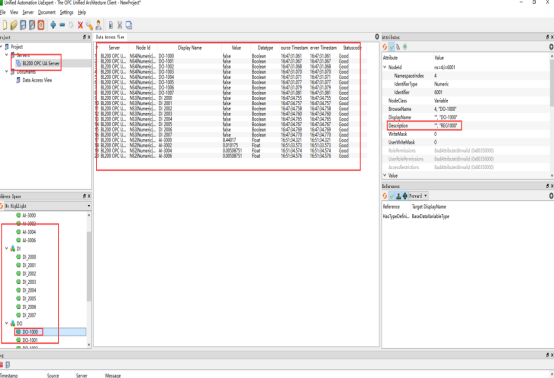Select the Data Access View tab

point(110,37)
